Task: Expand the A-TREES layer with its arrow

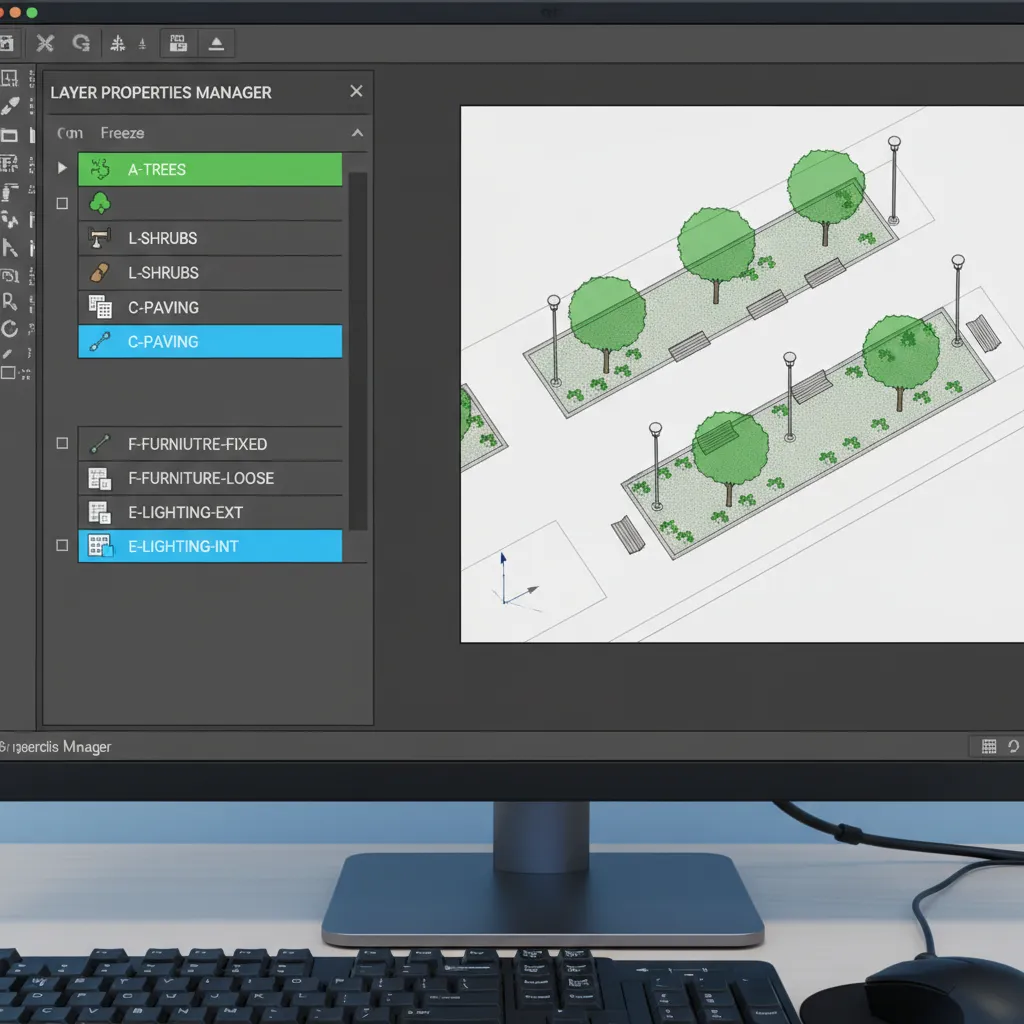Action: [x=62, y=168]
